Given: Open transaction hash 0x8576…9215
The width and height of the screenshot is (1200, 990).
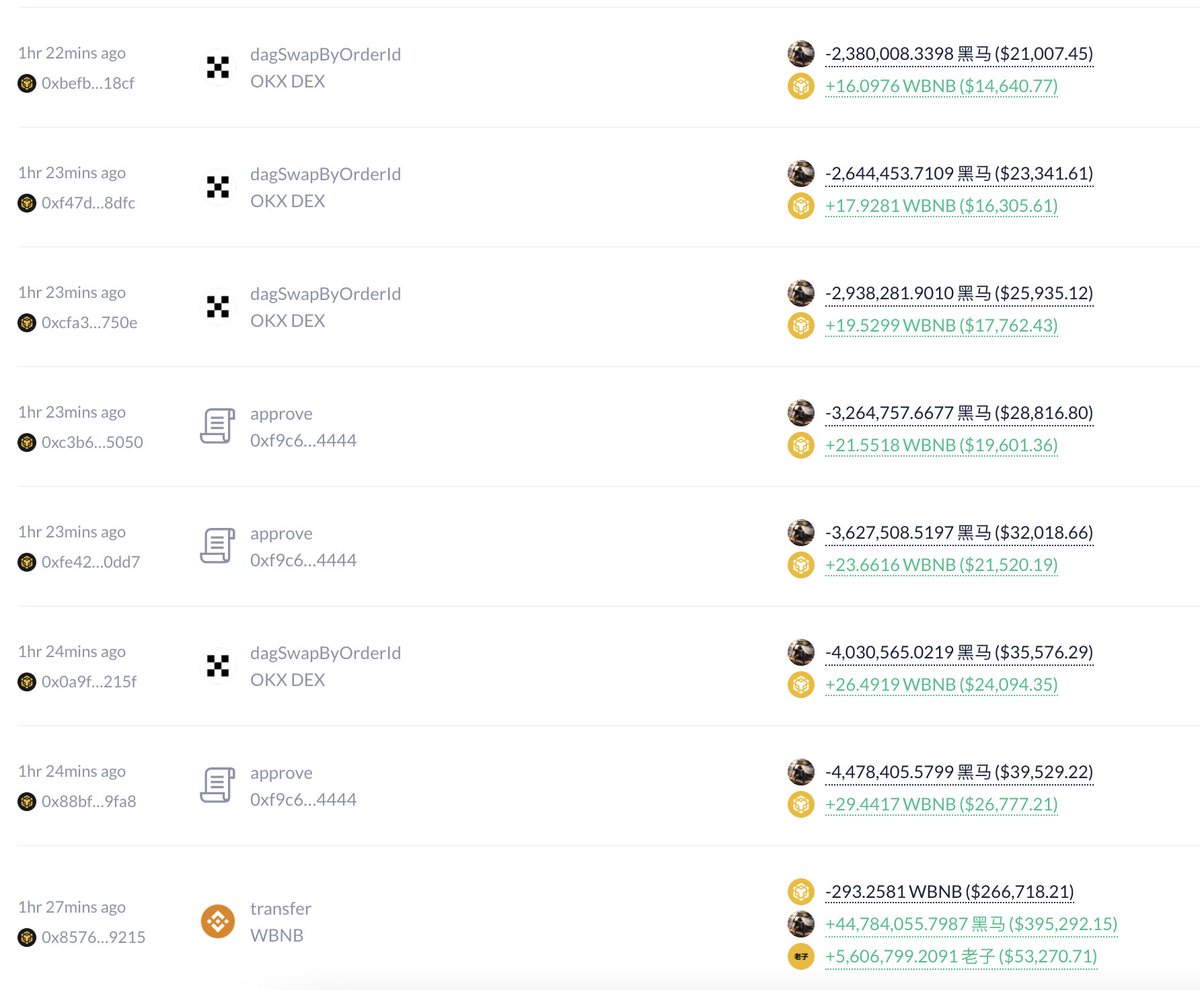Looking at the screenshot, I should (93, 937).
